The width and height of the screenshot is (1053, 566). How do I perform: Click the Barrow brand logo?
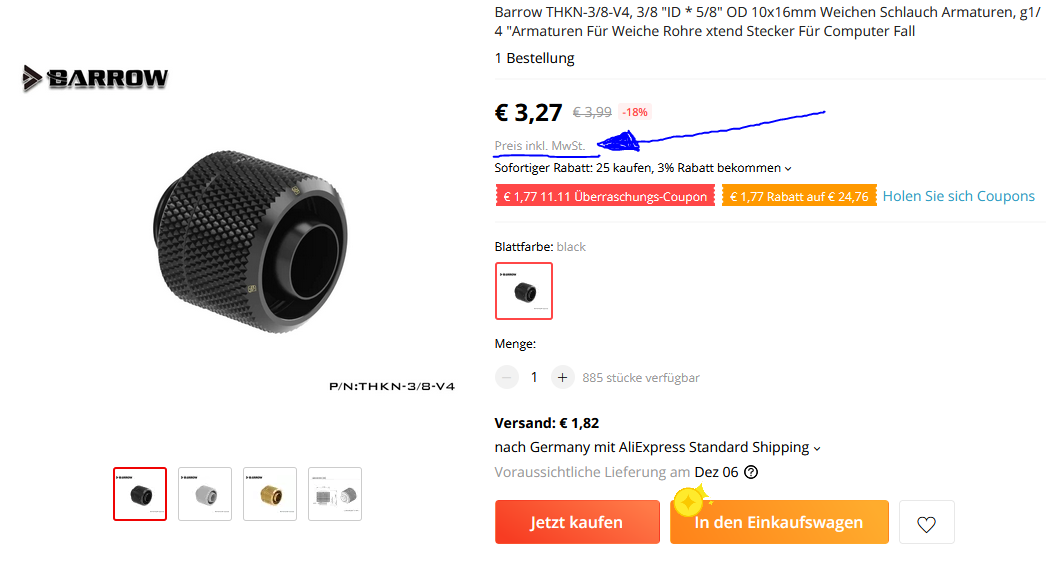95,79
